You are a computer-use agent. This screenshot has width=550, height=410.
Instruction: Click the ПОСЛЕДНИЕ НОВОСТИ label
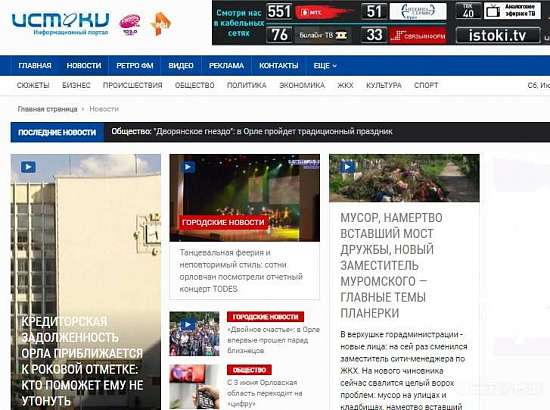point(57,132)
